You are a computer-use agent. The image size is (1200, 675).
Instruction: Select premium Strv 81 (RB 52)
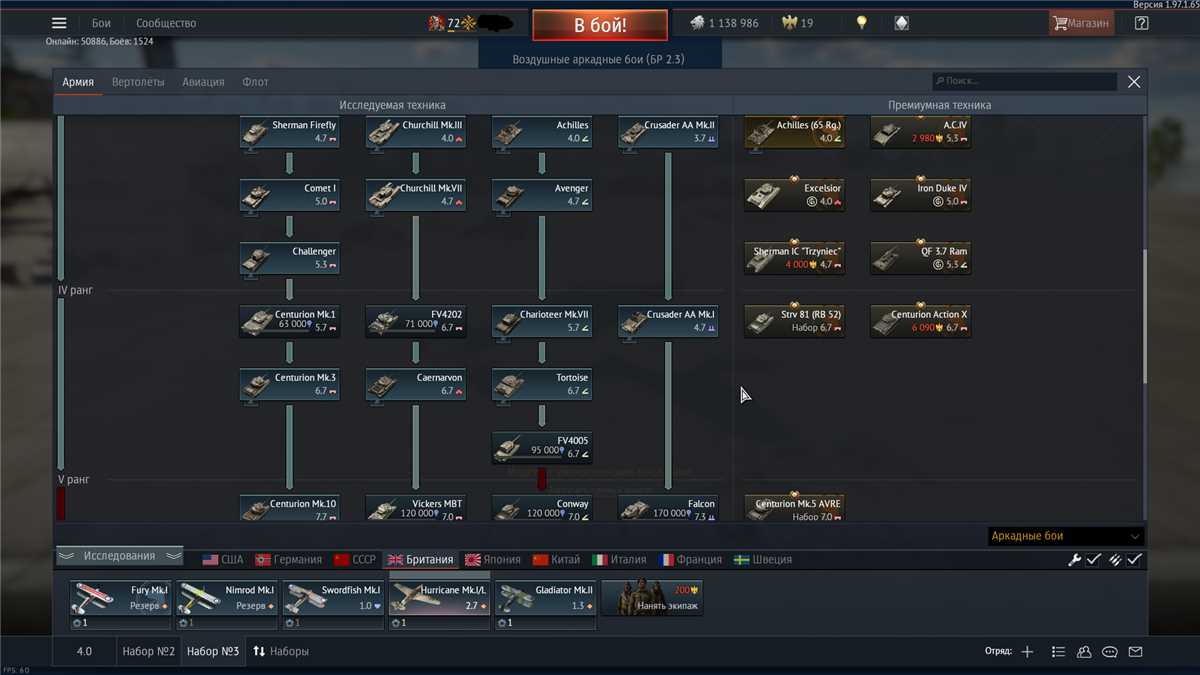click(x=795, y=321)
